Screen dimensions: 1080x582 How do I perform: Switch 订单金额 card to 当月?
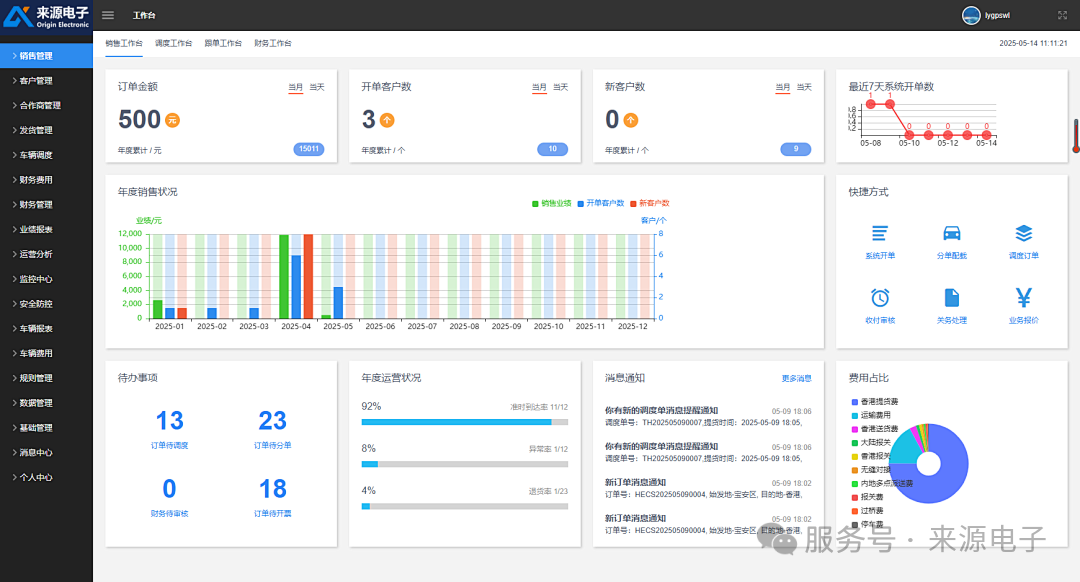point(295,87)
